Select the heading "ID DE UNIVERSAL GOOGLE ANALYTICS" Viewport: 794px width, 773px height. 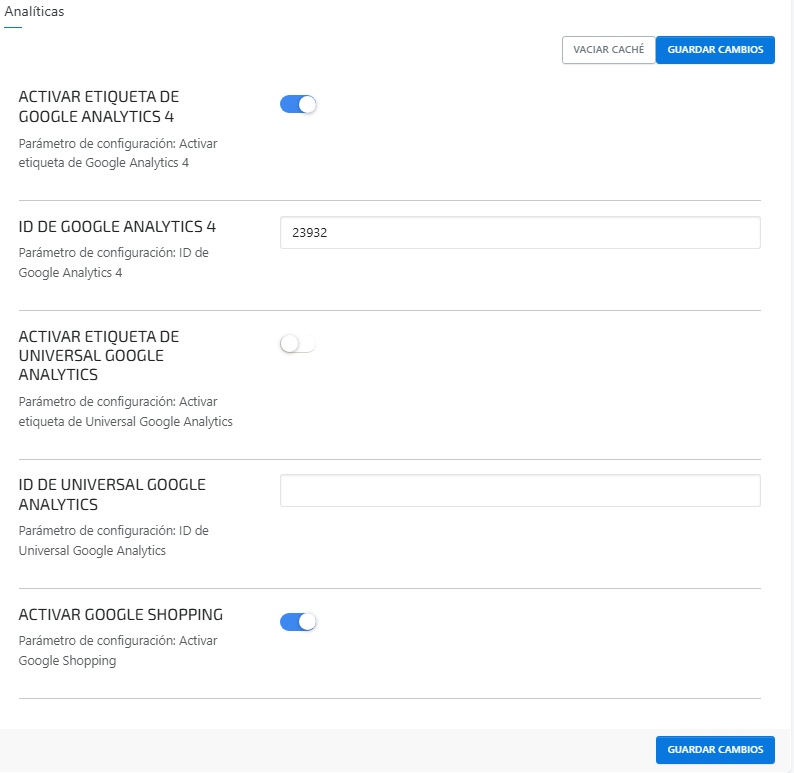(112, 495)
